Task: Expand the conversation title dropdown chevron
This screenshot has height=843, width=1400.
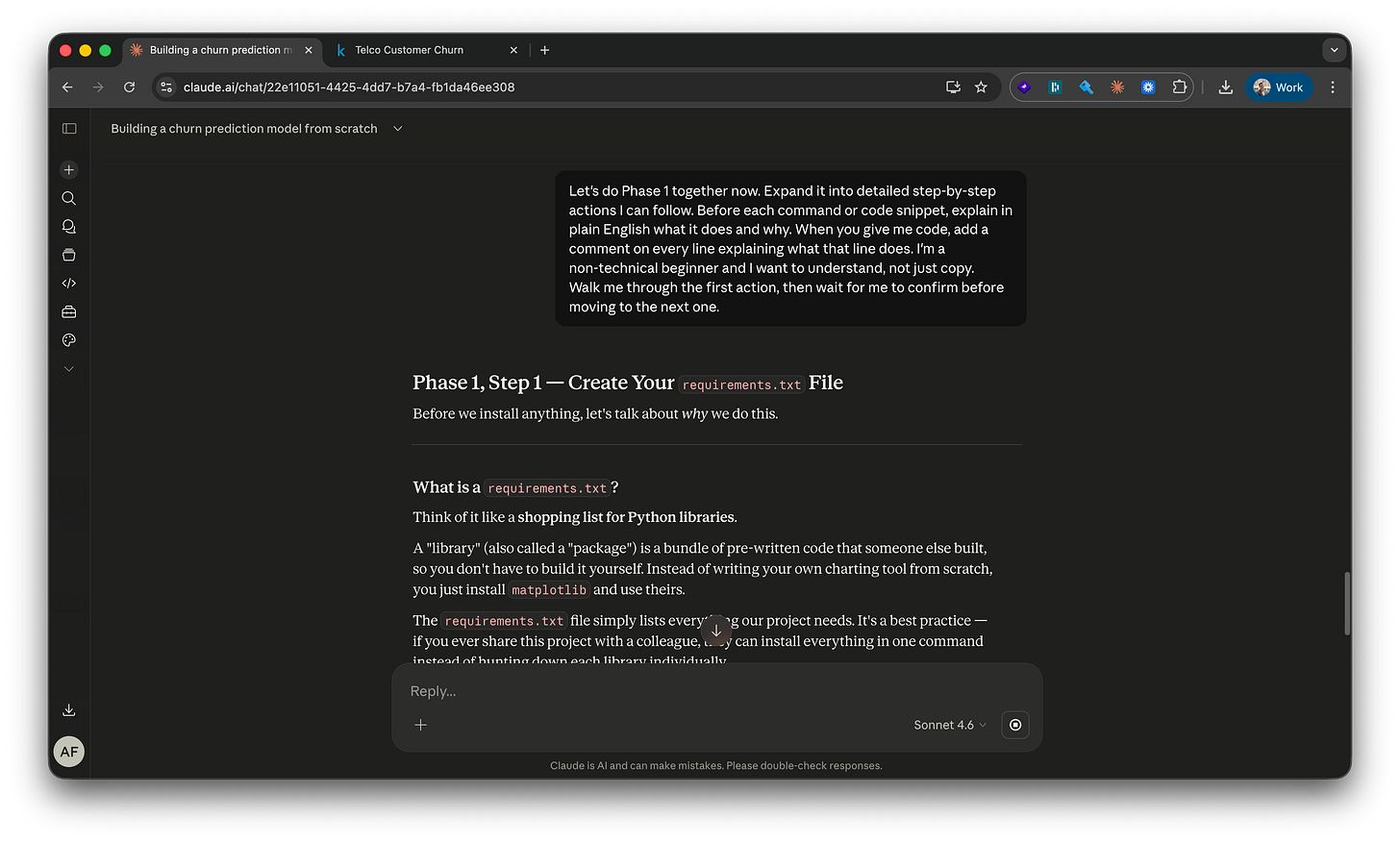Action: tap(397, 128)
